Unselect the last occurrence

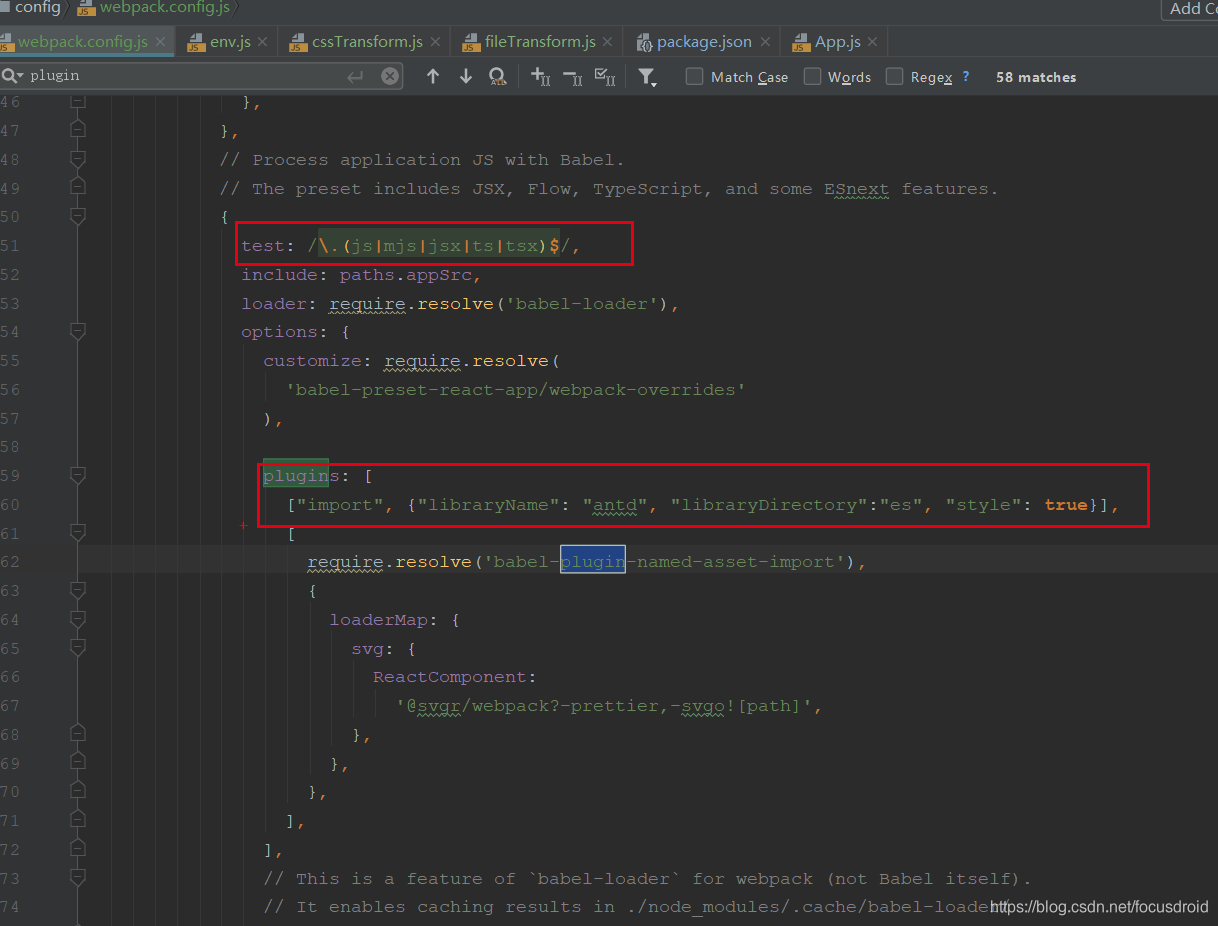573,76
